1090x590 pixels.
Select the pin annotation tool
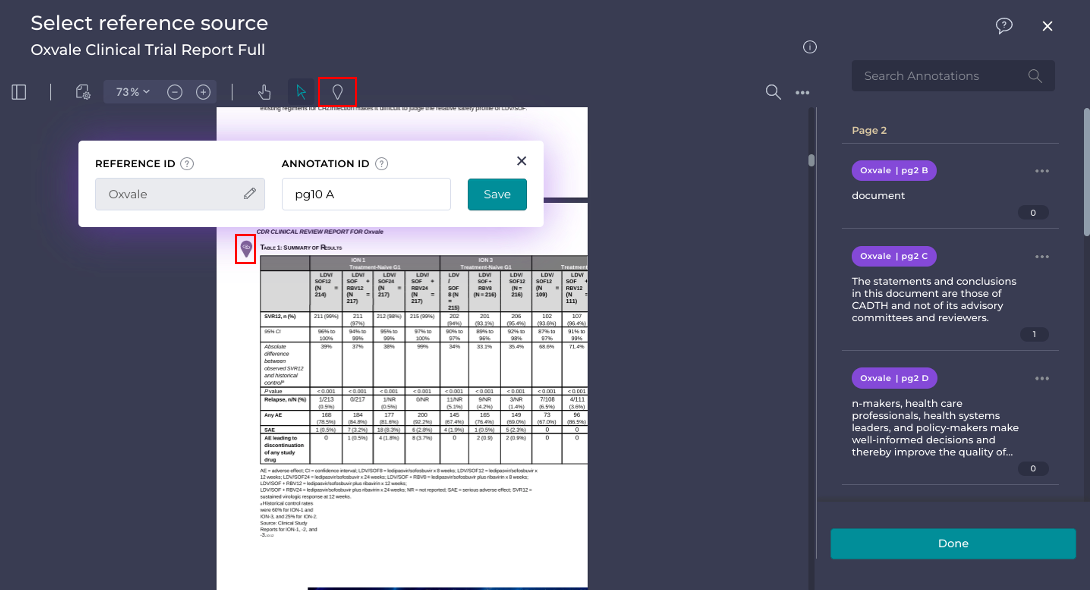pos(337,92)
